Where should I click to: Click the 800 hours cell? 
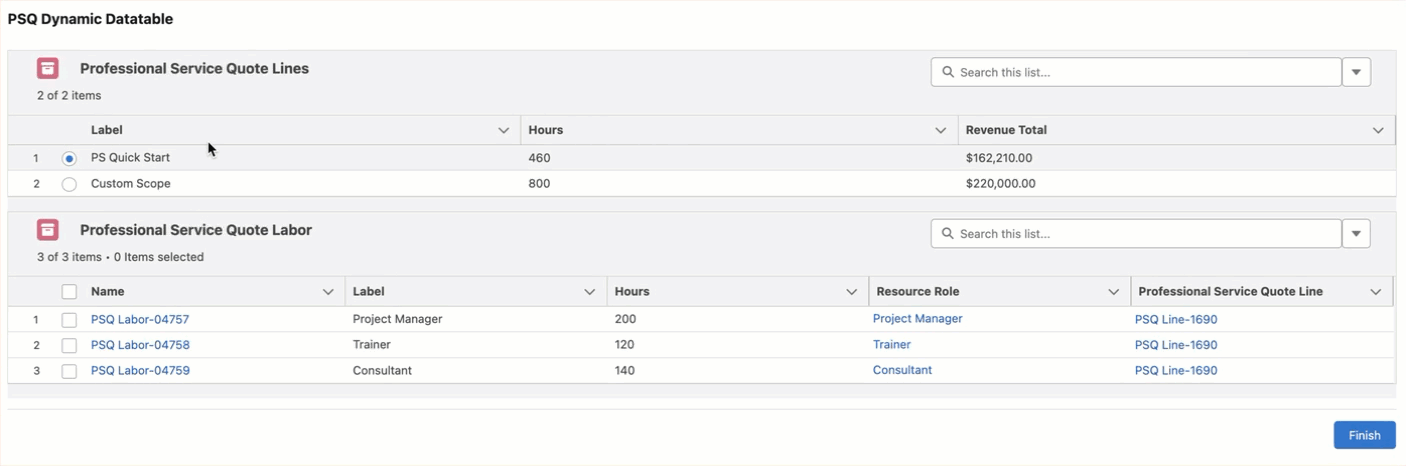click(539, 184)
